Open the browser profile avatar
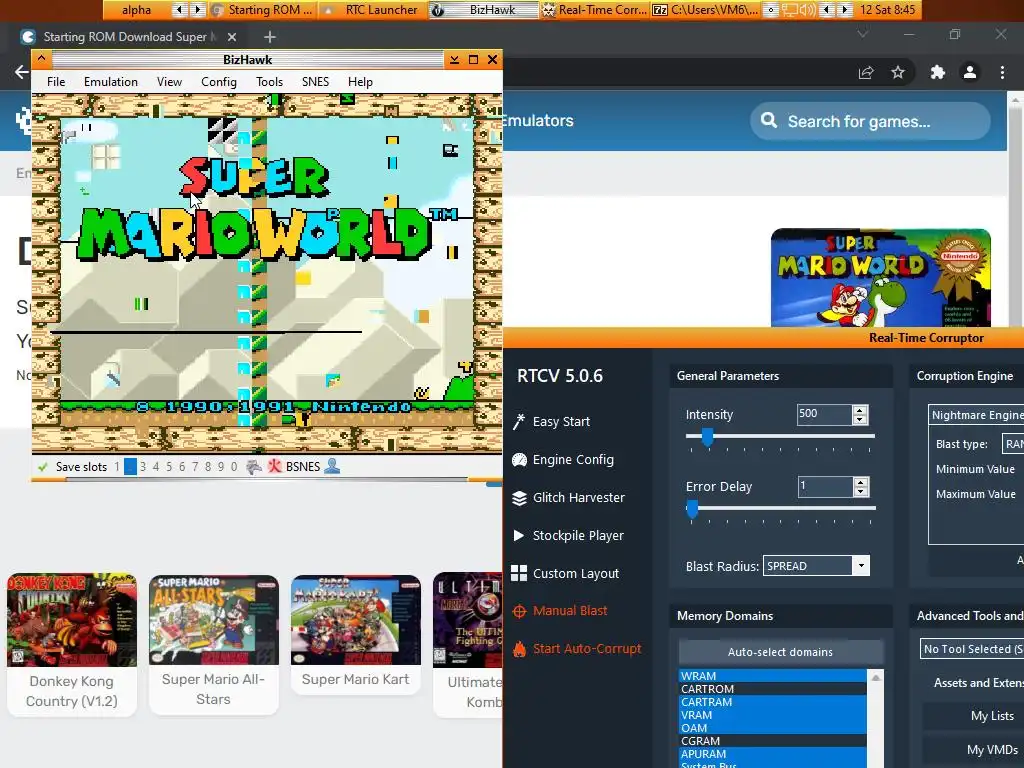1024x768 pixels. 970,72
